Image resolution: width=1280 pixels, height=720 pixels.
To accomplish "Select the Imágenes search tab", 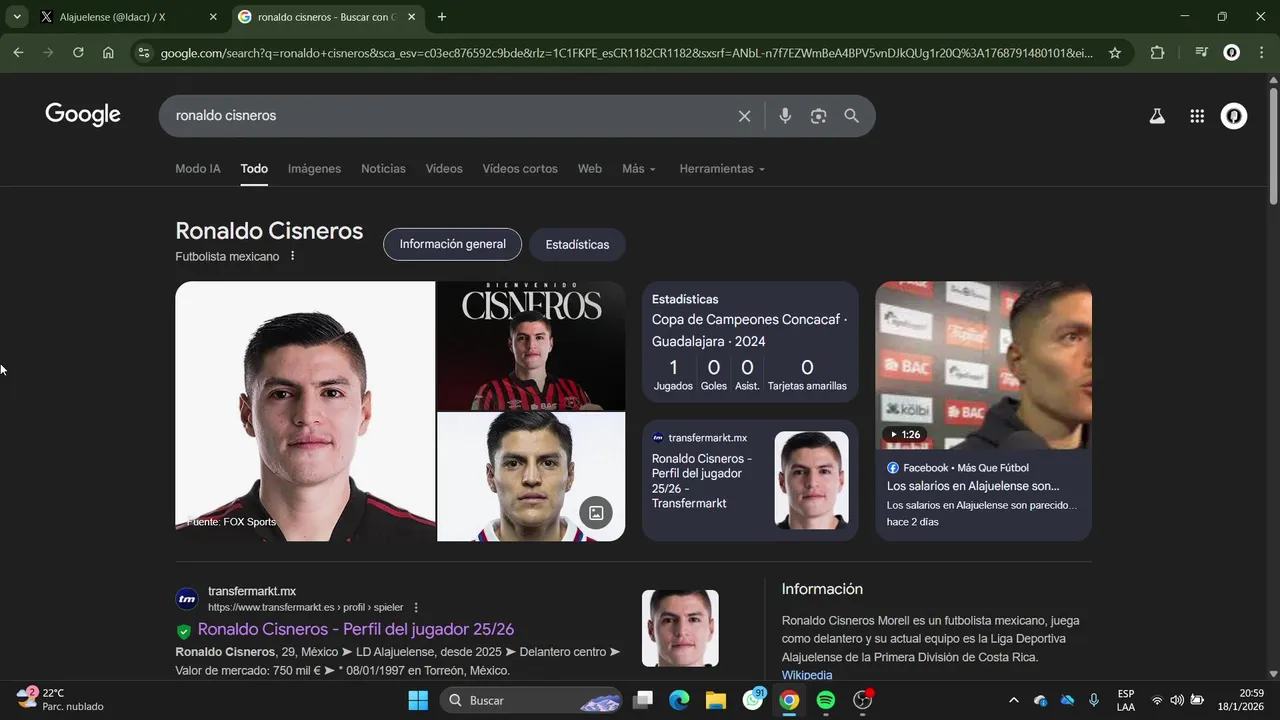I will click(314, 169).
